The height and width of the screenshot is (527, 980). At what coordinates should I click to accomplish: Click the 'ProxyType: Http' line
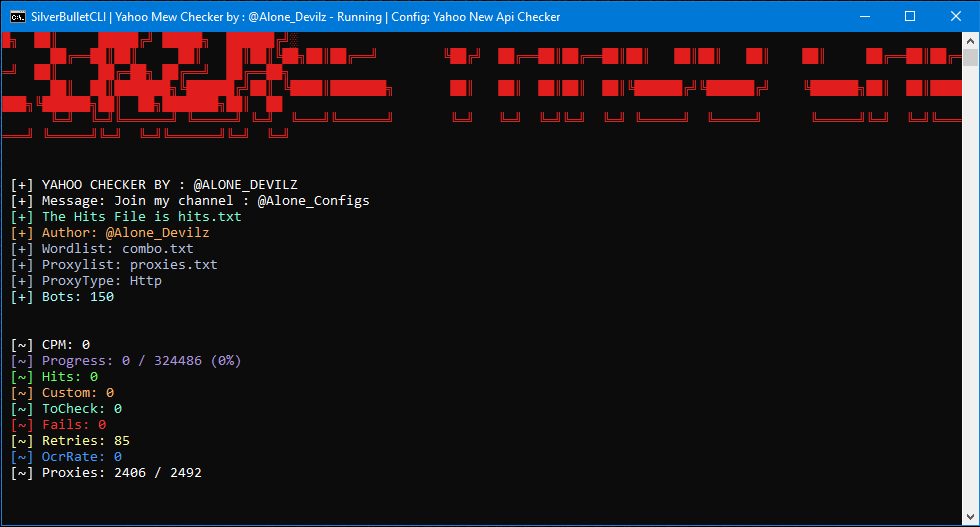click(86, 281)
